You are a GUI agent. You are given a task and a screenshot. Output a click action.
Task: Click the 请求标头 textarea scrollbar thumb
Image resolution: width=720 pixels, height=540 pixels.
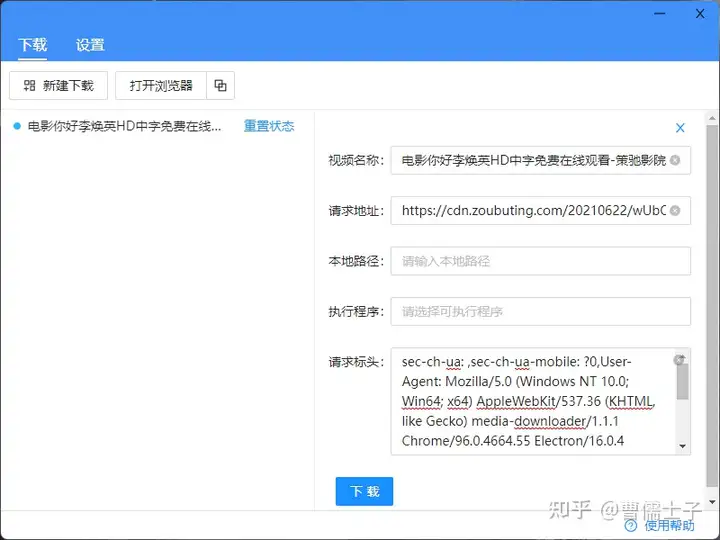tap(683, 382)
